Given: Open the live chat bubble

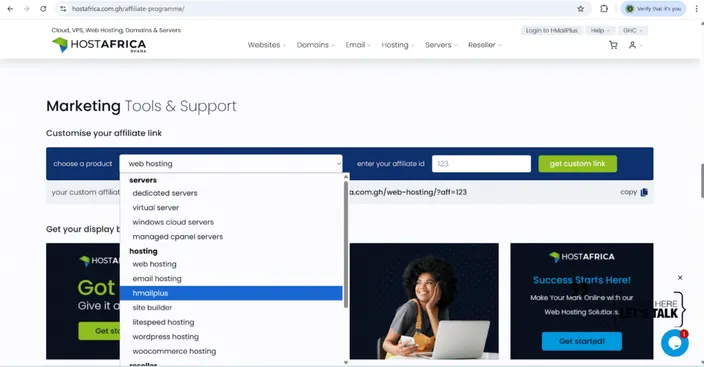Looking at the screenshot, I should tap(674, 343).
